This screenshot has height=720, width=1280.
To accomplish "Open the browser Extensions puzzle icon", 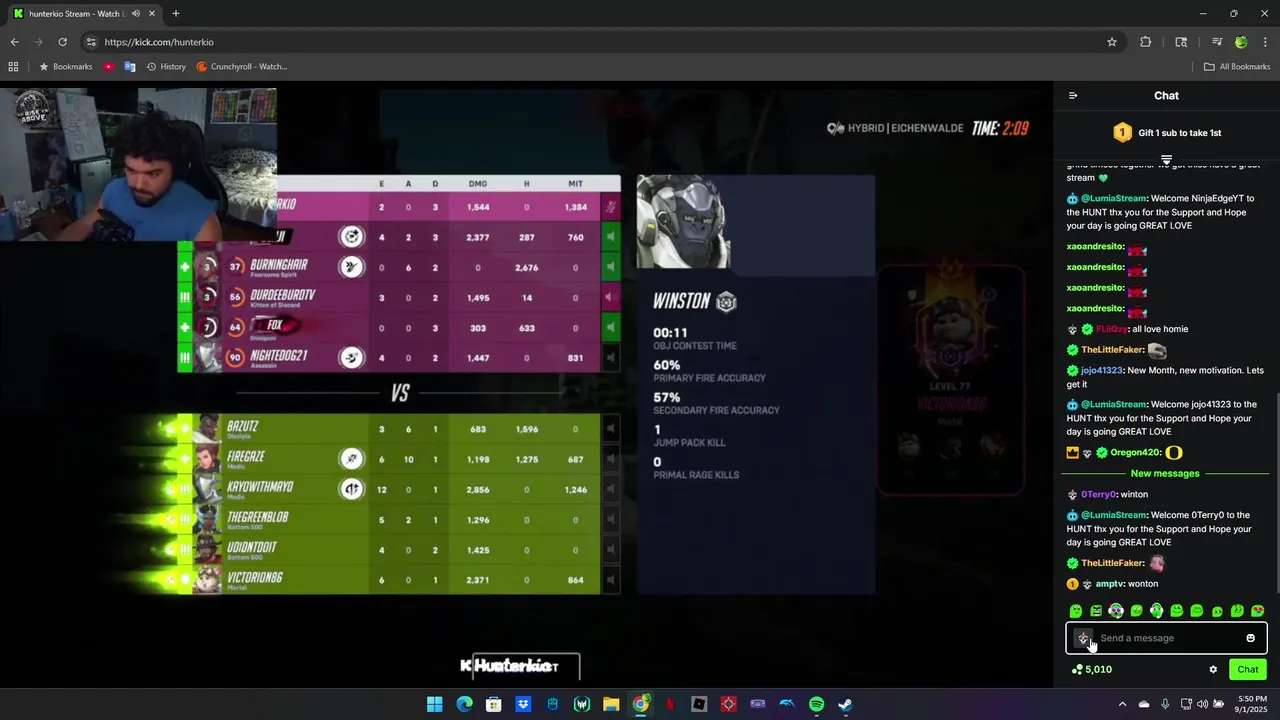I will [1146, 42].
